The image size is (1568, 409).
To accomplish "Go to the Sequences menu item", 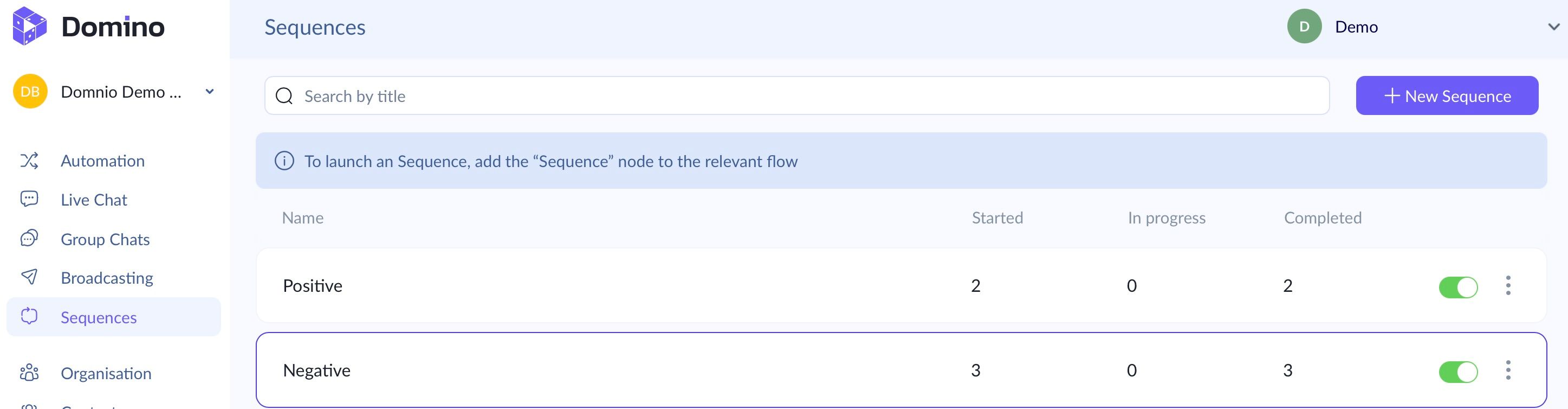I will [99, 317].
